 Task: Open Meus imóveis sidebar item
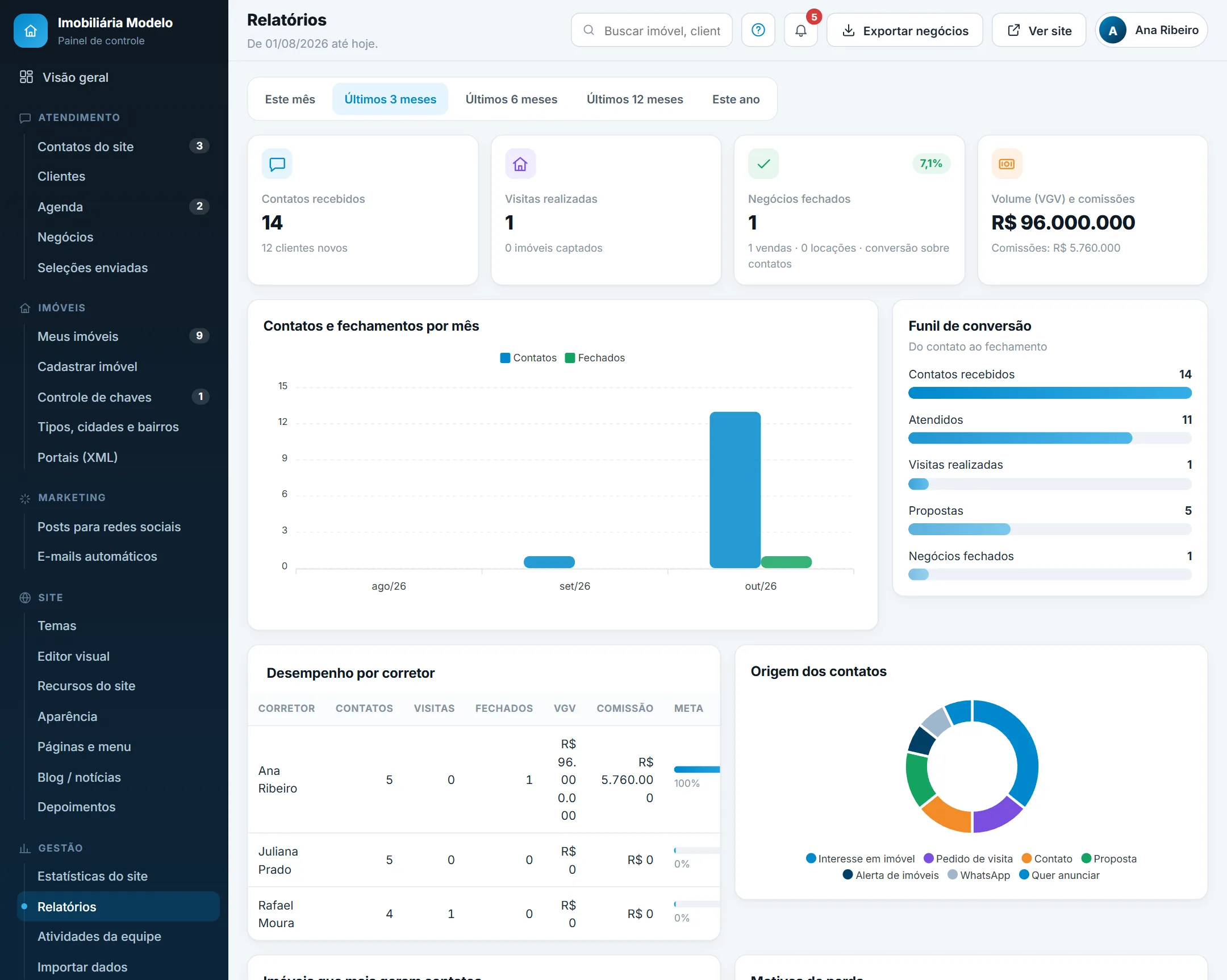pyautogui.click(x=118, y=336)
